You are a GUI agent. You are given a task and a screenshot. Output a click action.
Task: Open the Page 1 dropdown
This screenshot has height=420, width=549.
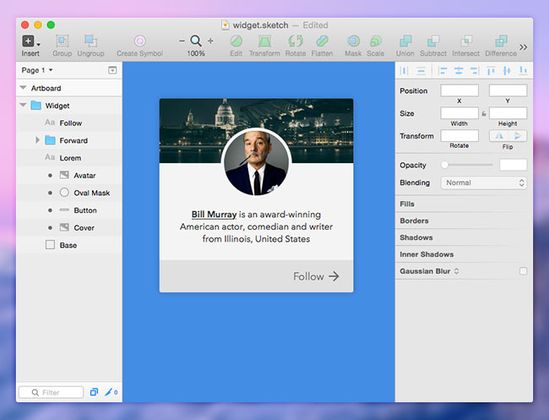pos(37,70)
